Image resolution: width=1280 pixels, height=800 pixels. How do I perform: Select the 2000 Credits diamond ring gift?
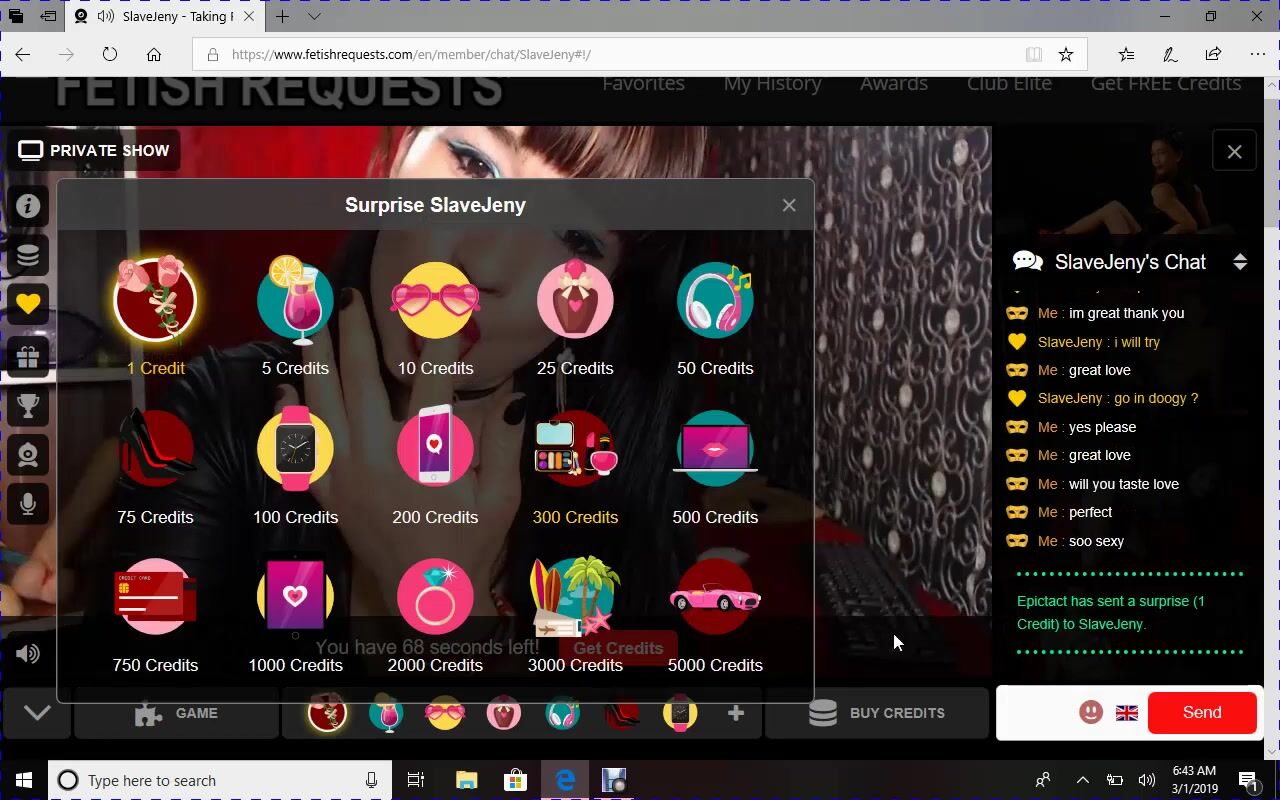435,598
